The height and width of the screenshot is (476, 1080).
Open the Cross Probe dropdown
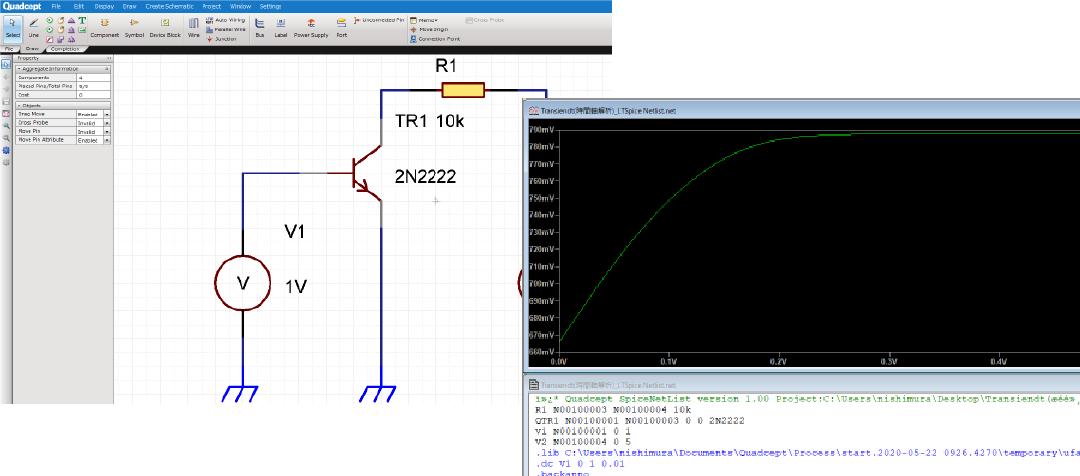[x=107, y=123]
